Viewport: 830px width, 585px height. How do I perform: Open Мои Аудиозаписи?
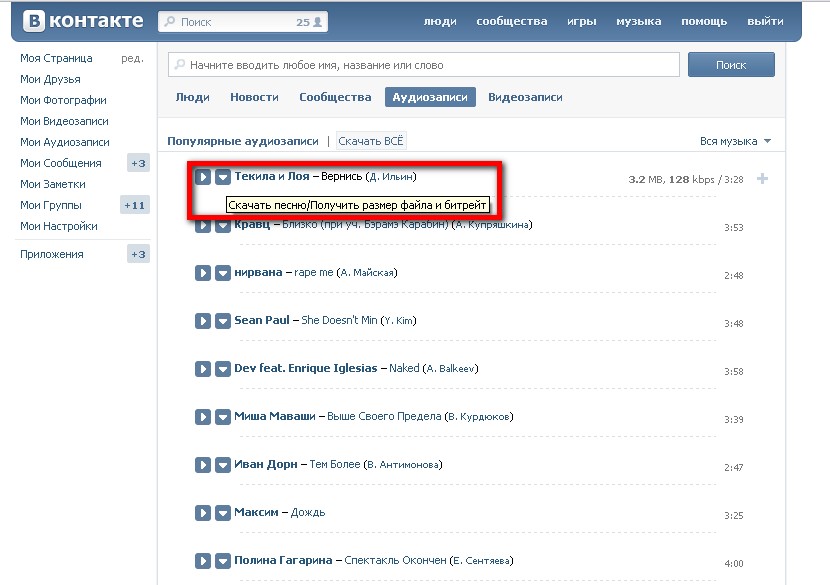coord(65,142)
